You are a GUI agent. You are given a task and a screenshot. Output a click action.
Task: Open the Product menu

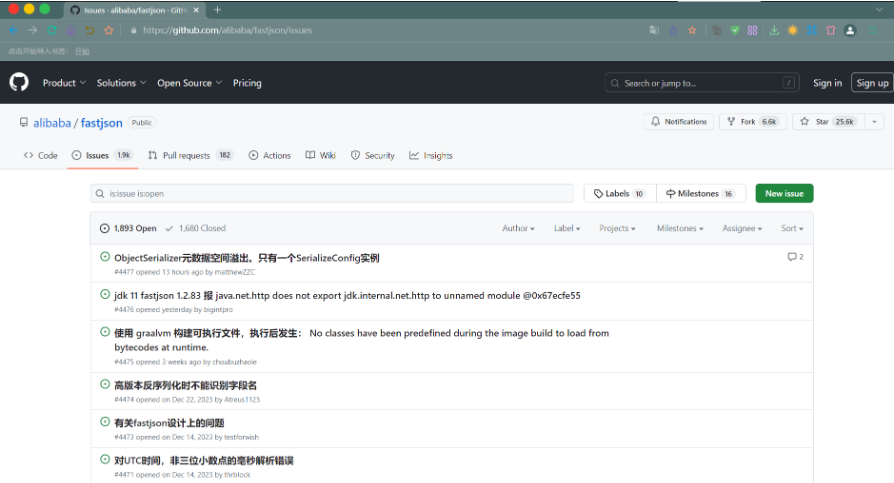coord(64,83)
